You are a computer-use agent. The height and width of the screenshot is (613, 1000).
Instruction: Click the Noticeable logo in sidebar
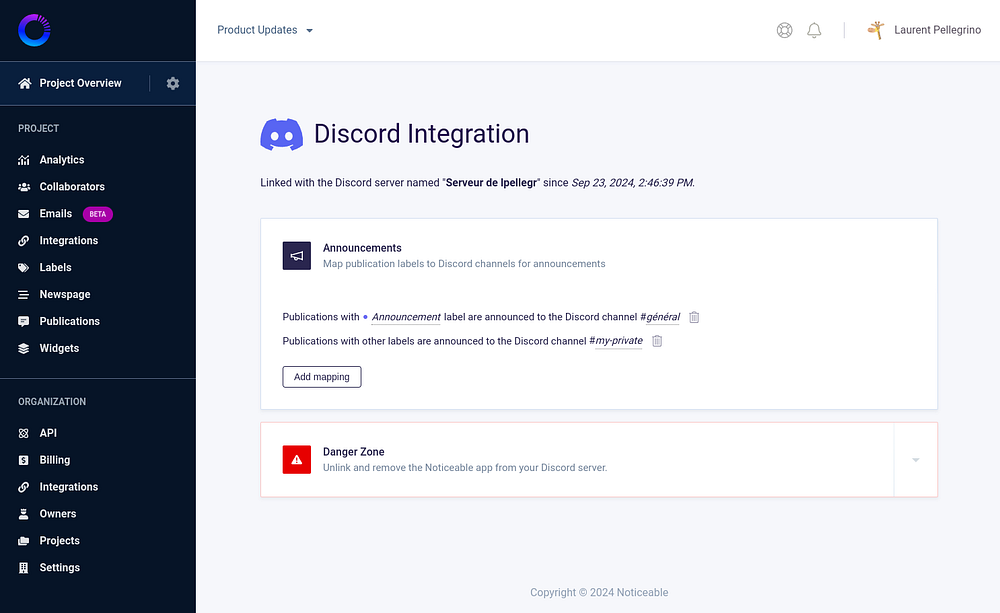pos(34,30)
